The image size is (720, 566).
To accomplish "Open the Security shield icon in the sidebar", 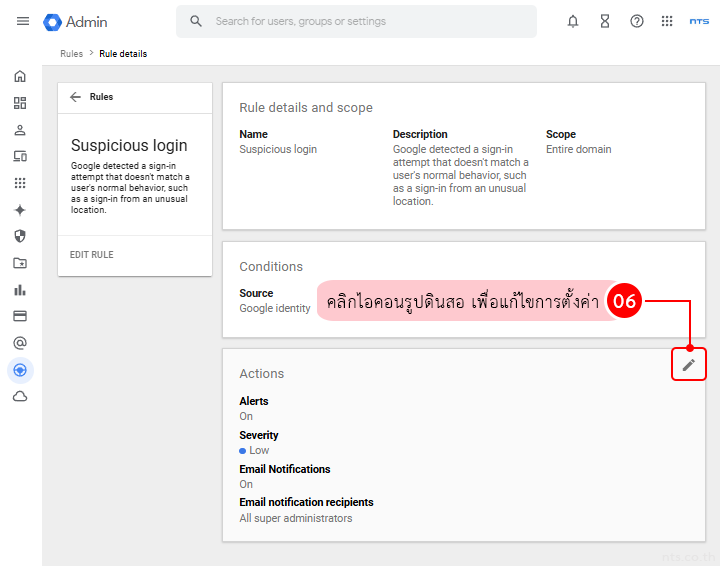I will pyautogui.click(x=20, y=236).
